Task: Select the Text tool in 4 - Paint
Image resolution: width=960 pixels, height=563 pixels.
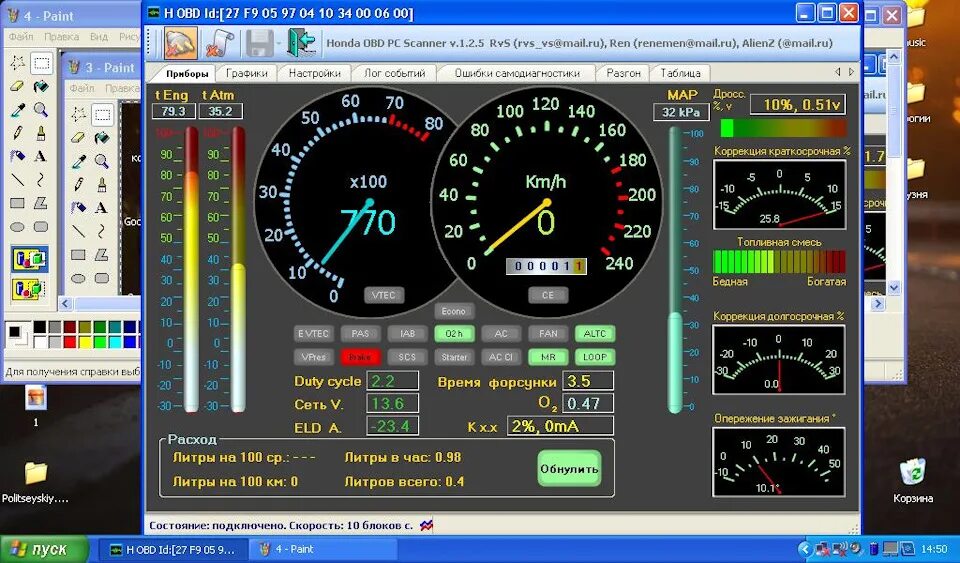Action: [41, 156]
